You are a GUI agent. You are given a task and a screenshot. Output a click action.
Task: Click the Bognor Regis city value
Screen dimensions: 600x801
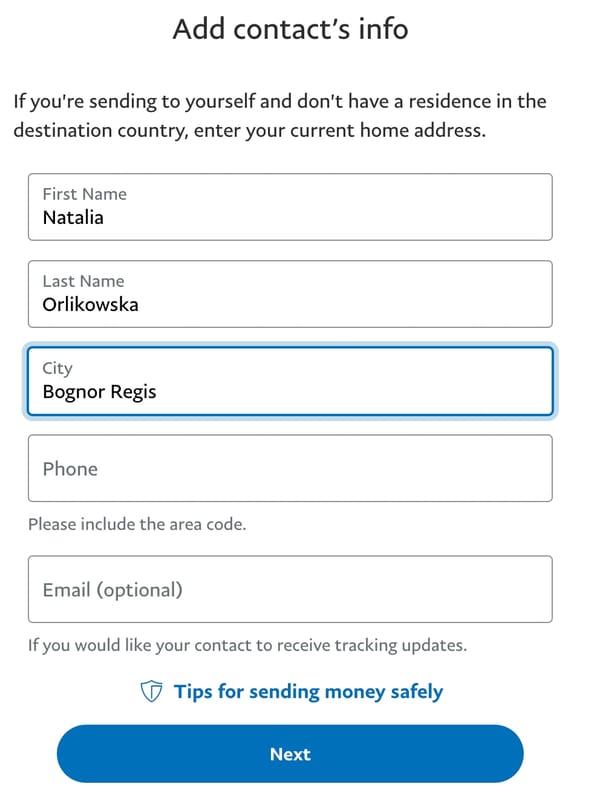click(100, 392)
